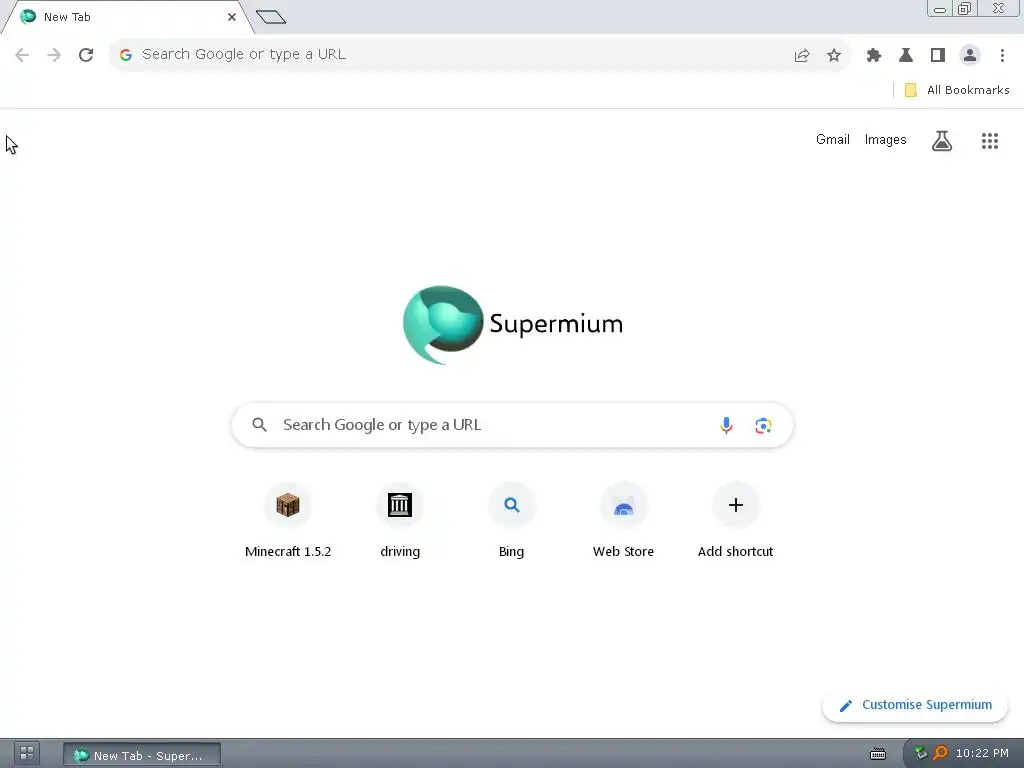Click the 10:22 PM clock
This screenshot has width=1024, height=768.
(x=982, y=753)
